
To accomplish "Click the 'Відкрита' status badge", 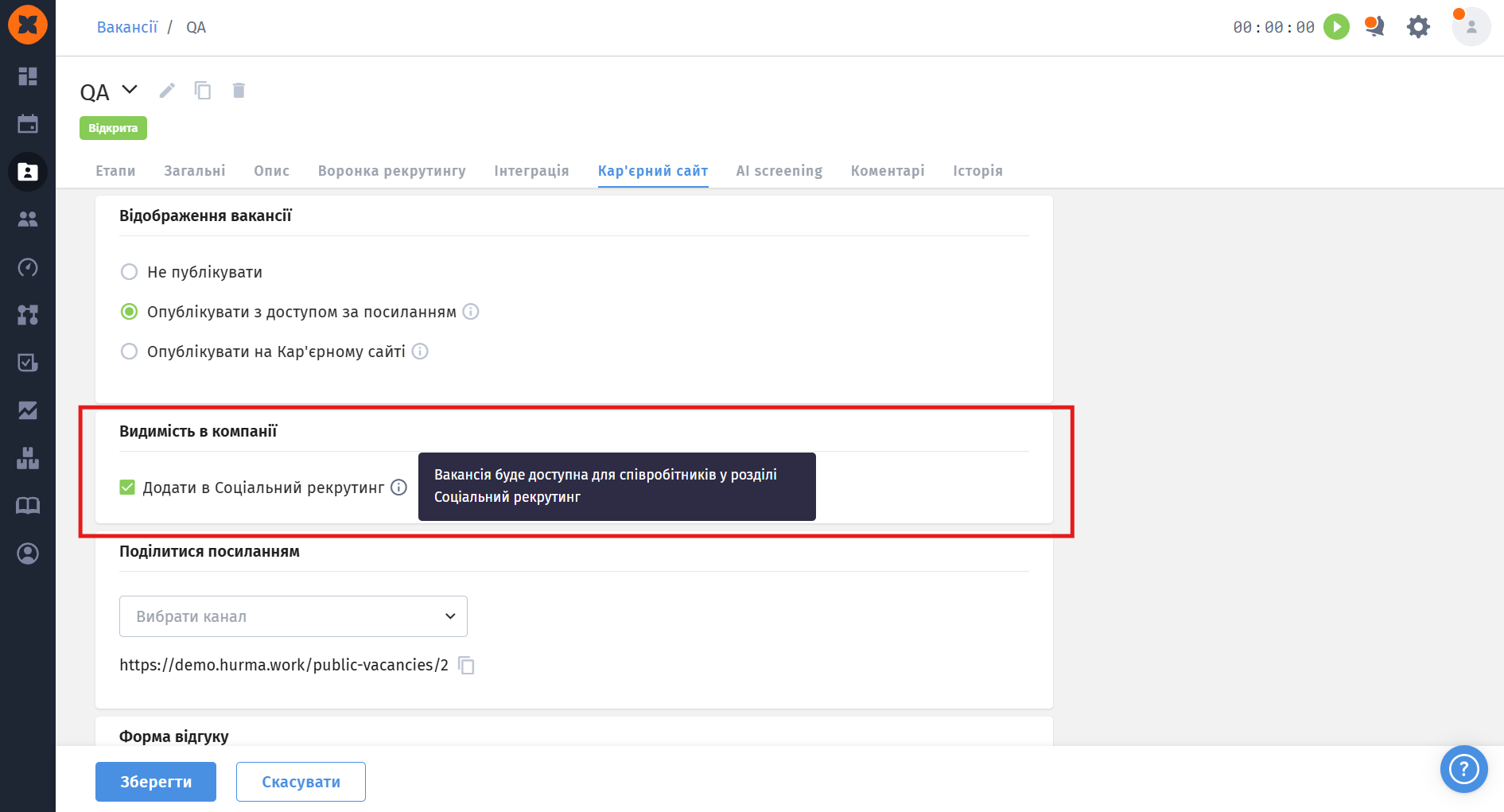I will point(113,128).
